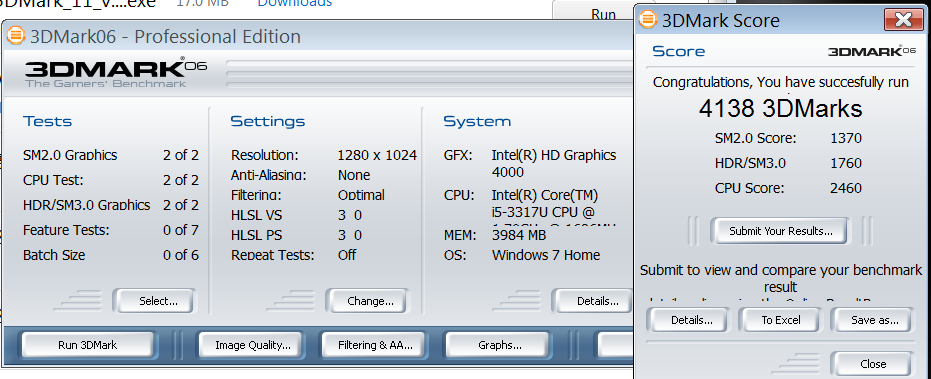Click the 17.0 MB file size text

[202, 4]
